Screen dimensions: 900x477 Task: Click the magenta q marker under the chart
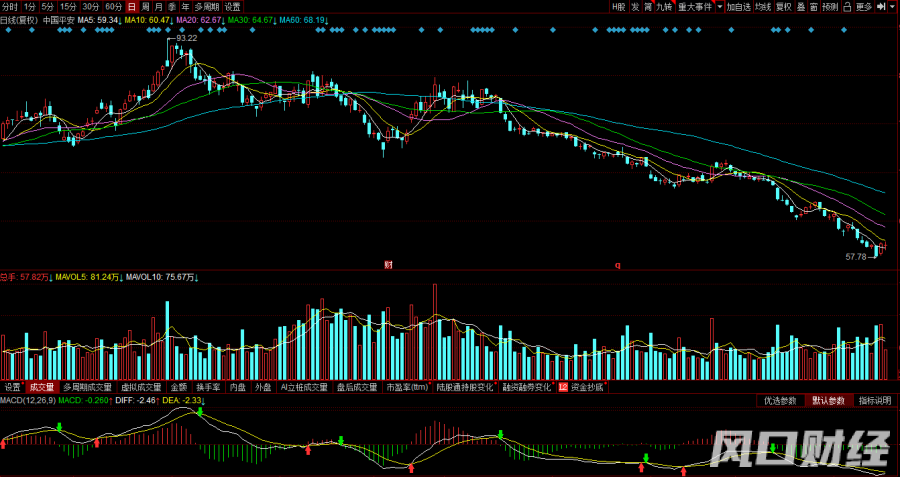[617, 265]
